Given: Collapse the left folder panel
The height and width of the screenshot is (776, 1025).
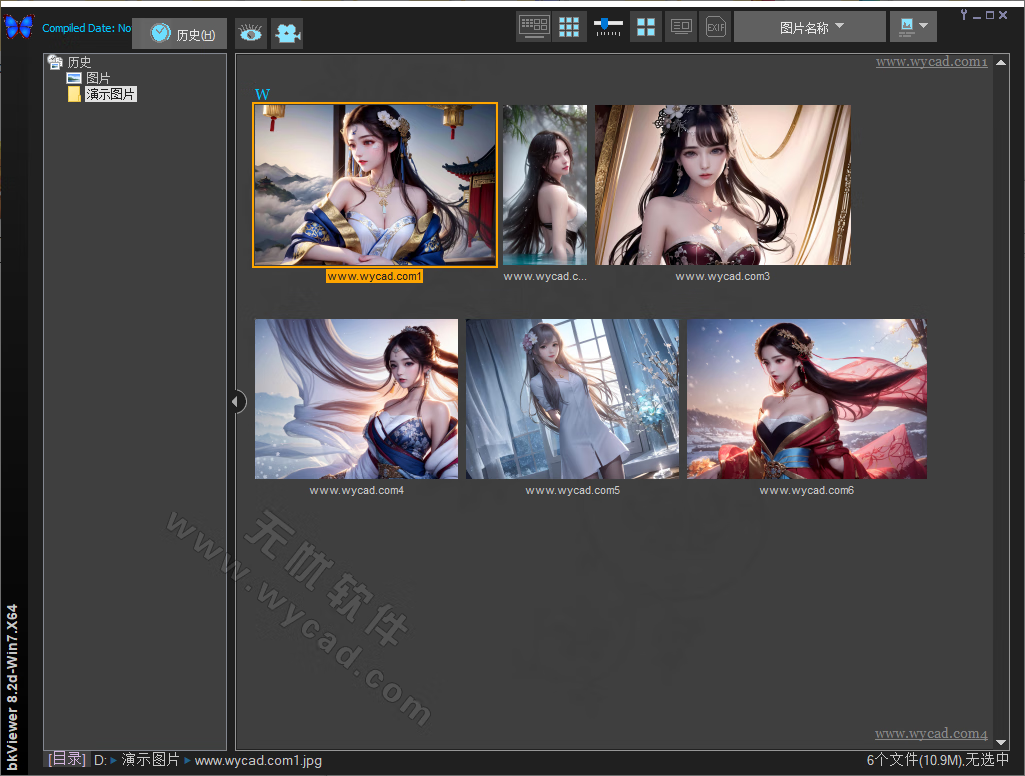Looking at the screenshot, I should pyautogui.click(x=237, y=401).
